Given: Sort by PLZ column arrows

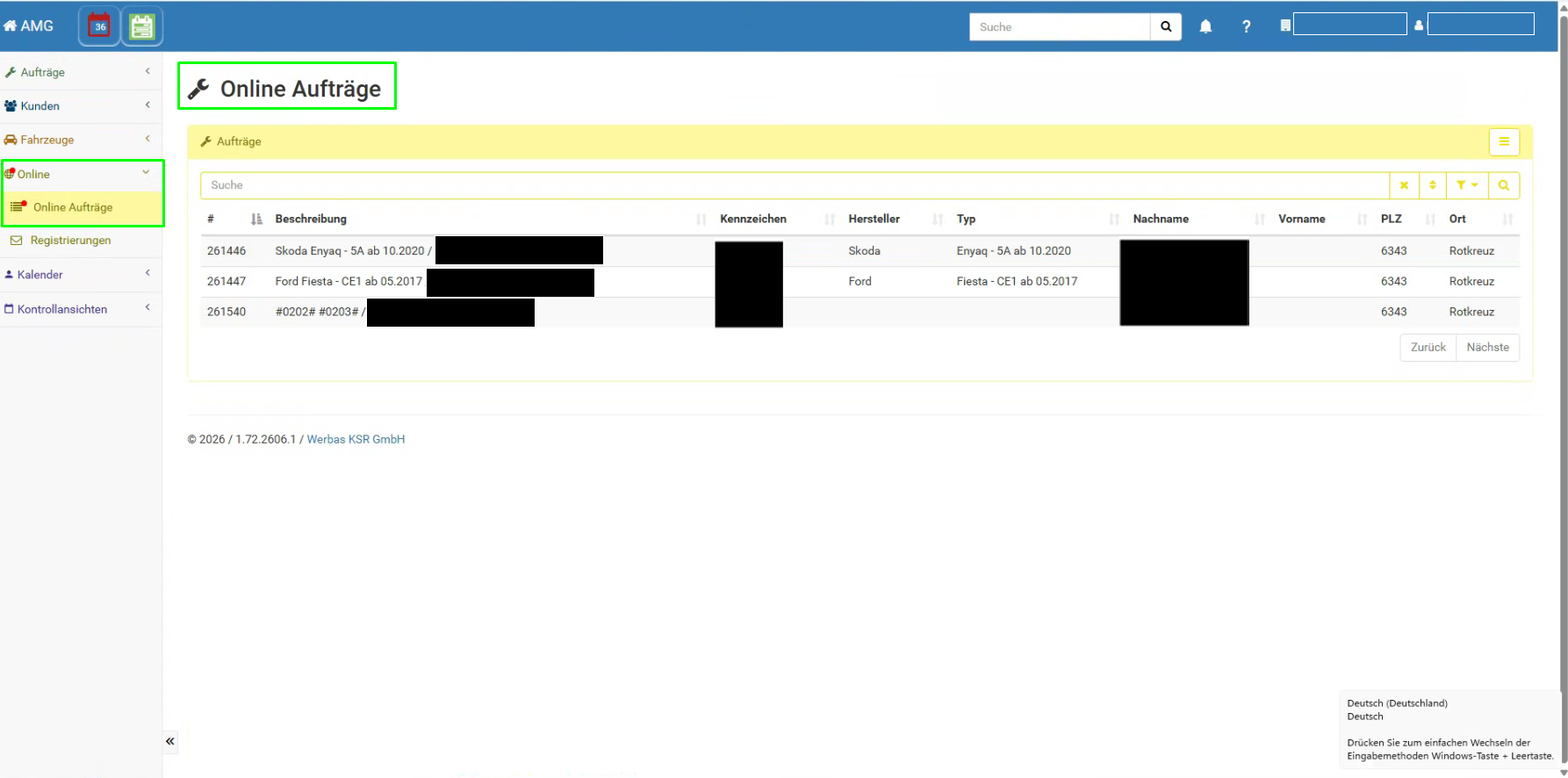Looking at the screenshot, I should pos(1430,220).
